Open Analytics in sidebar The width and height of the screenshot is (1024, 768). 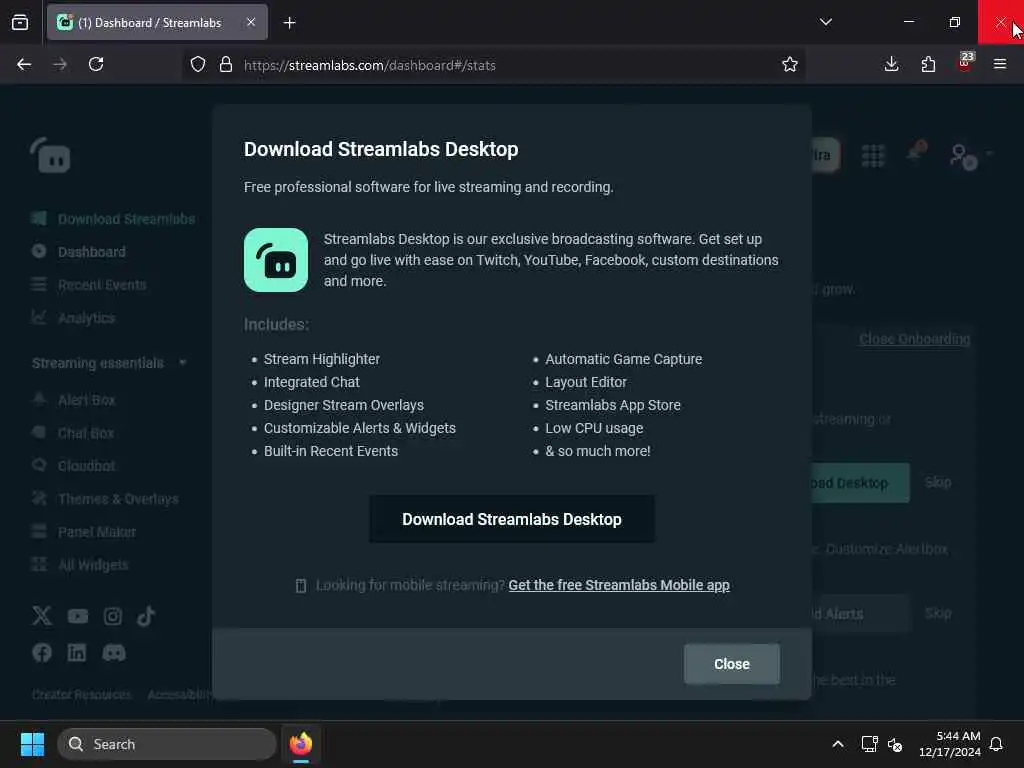coord(73,318)
